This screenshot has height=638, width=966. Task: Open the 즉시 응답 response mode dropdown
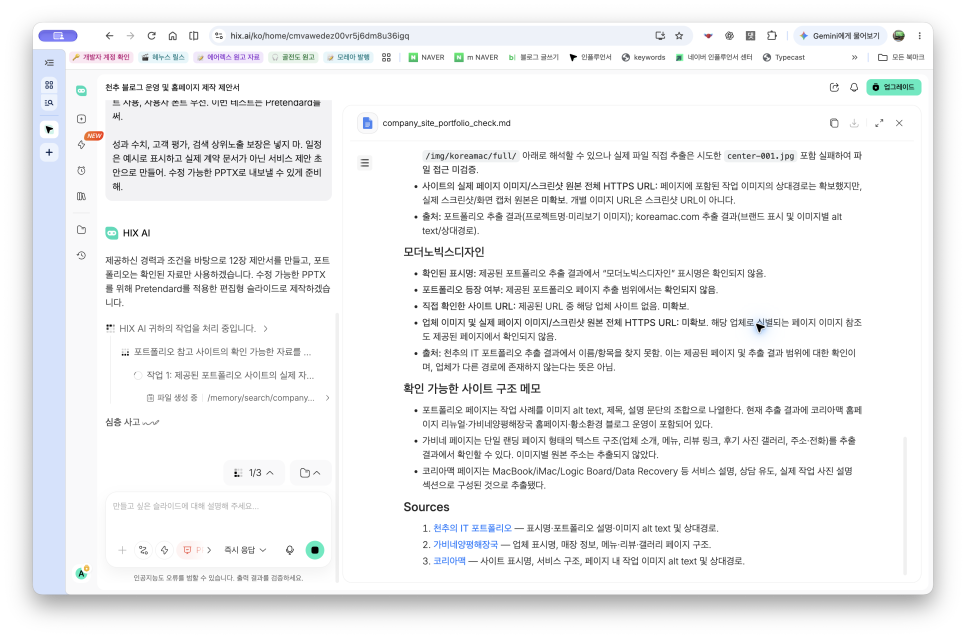[245, 550]
